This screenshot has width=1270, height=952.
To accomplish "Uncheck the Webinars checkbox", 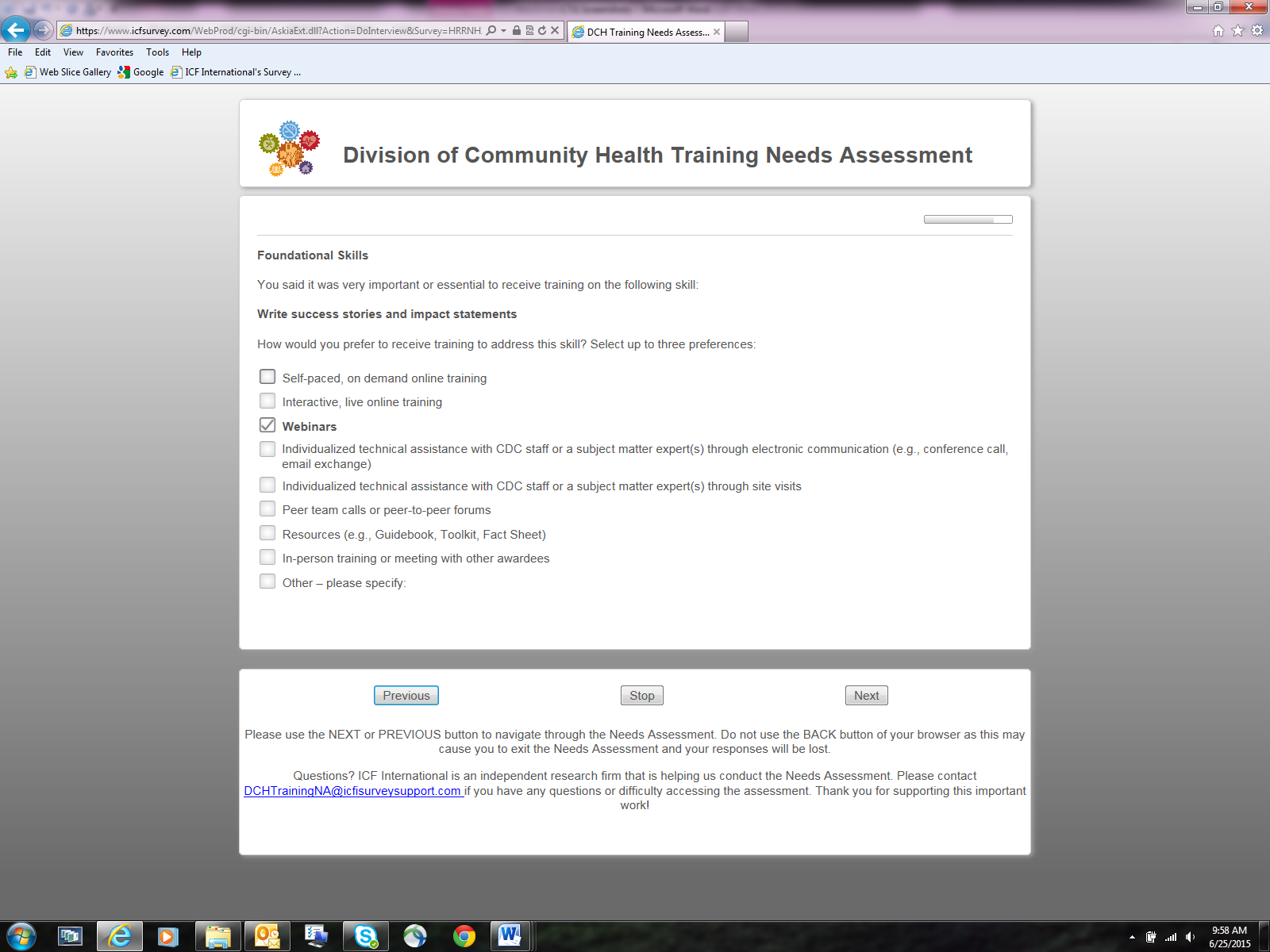I will click(x=267, y=425).
